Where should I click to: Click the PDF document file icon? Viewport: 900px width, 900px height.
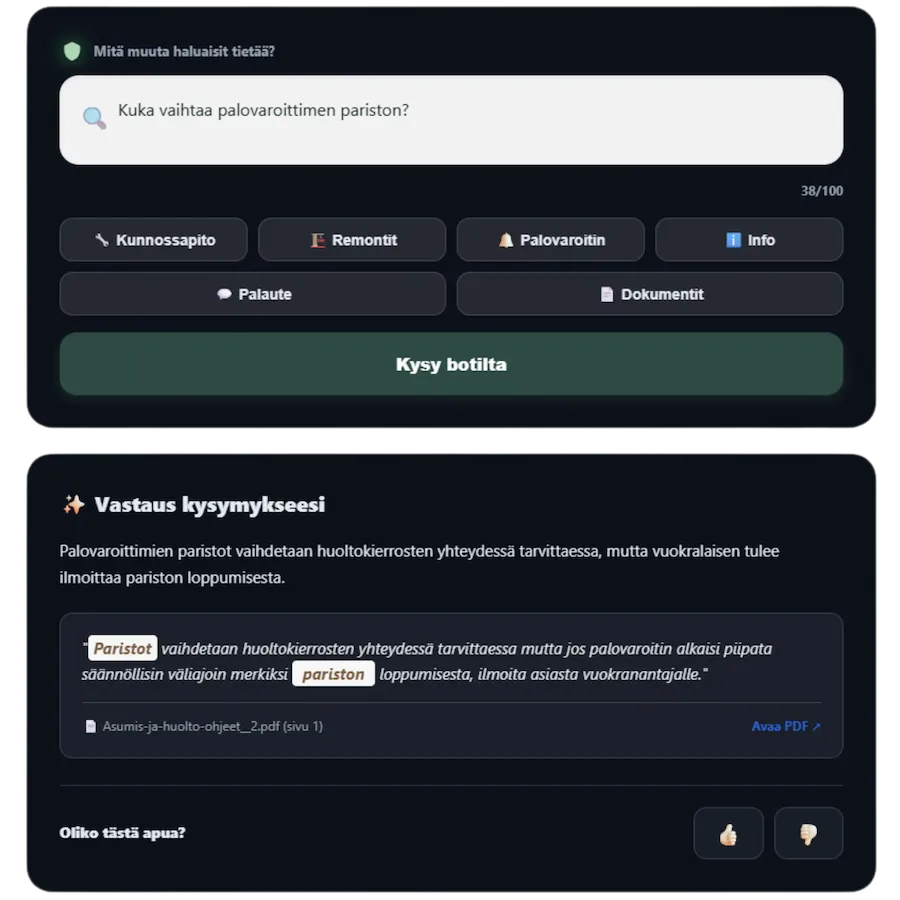(x=91, y=727)
